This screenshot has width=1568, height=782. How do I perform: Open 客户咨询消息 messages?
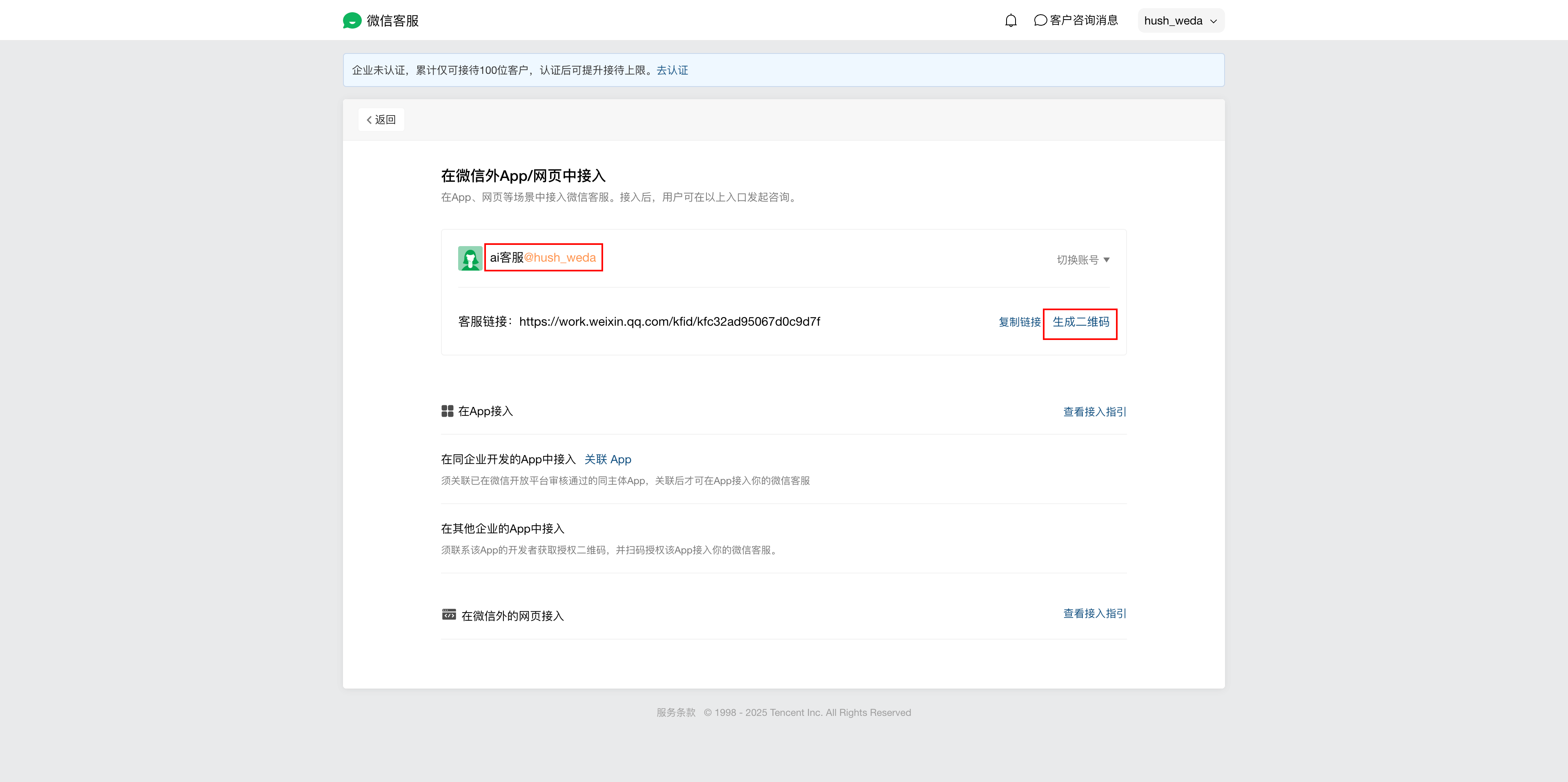1076,20
